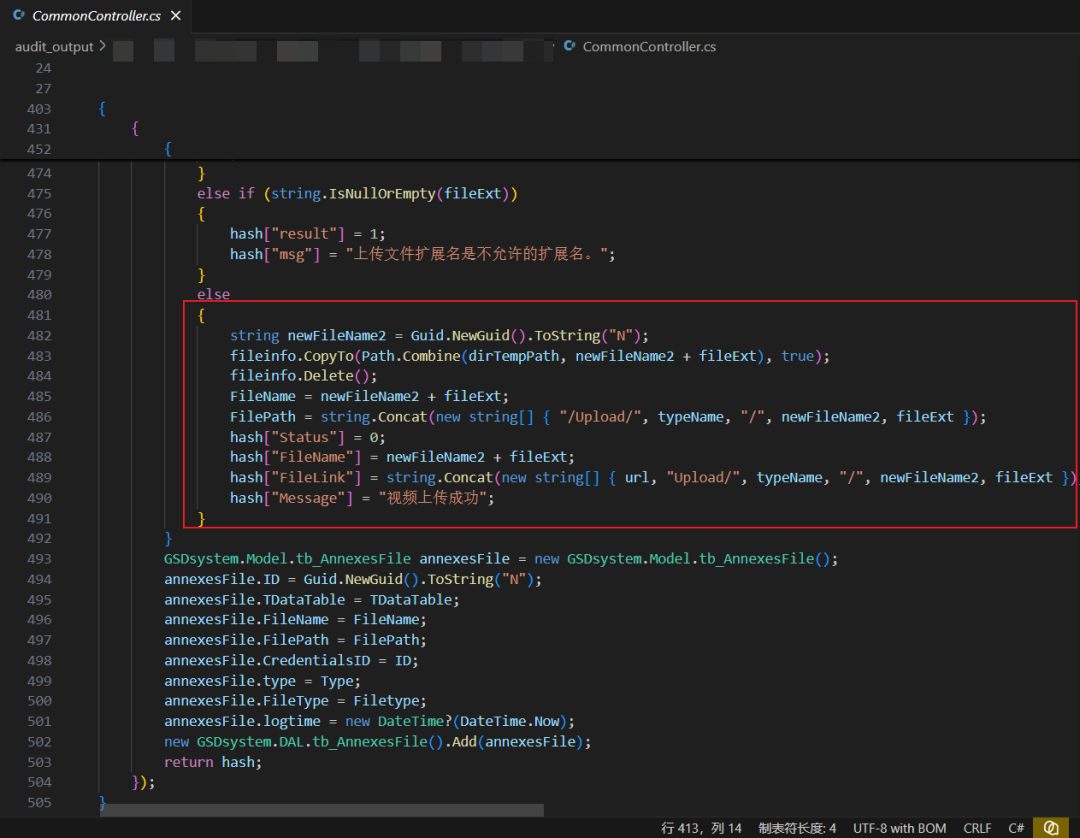Expand the breadcrumb chevron after audit_output
The width and height of the screenshot is (1080, 838).
(102, 45)
